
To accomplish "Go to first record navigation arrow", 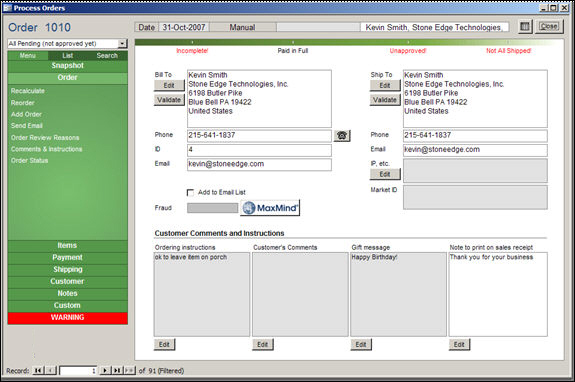I will 38,370.
